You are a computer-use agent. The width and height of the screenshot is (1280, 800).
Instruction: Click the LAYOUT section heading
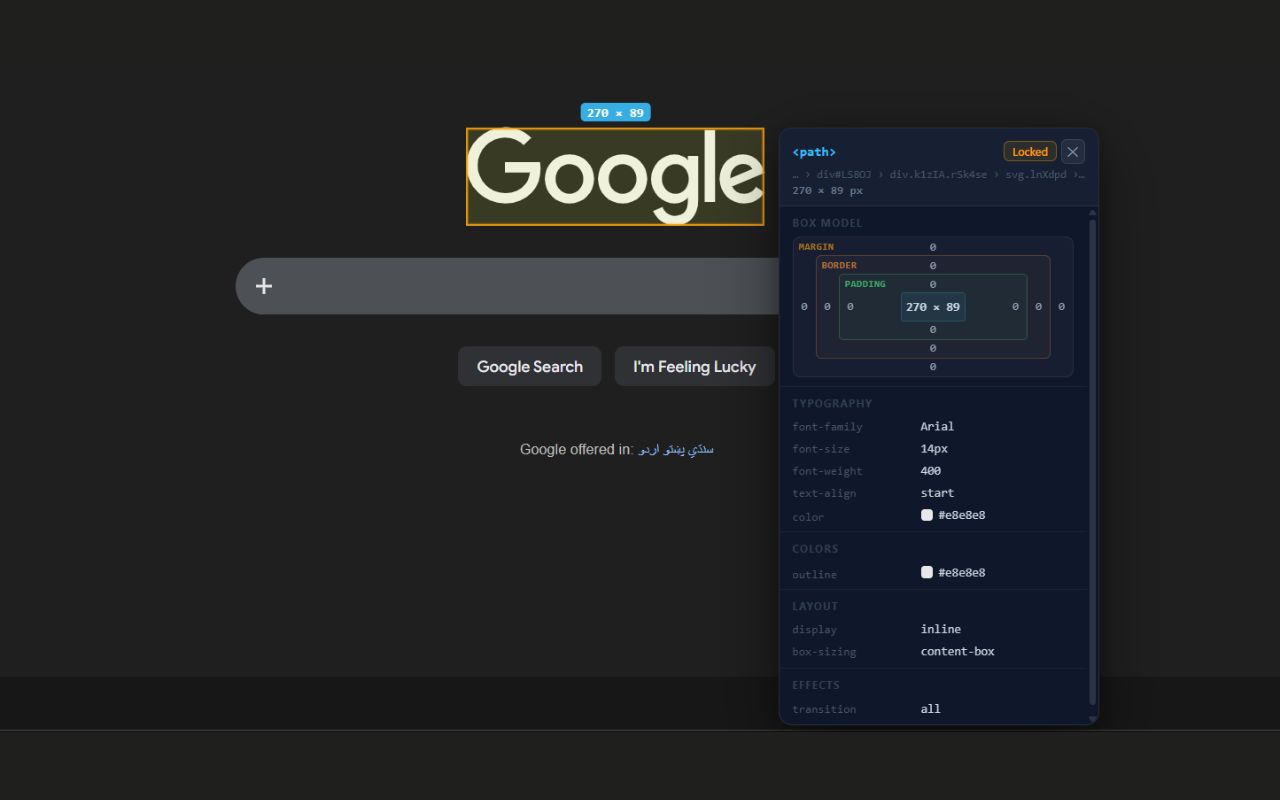click(x=815, y=606)
